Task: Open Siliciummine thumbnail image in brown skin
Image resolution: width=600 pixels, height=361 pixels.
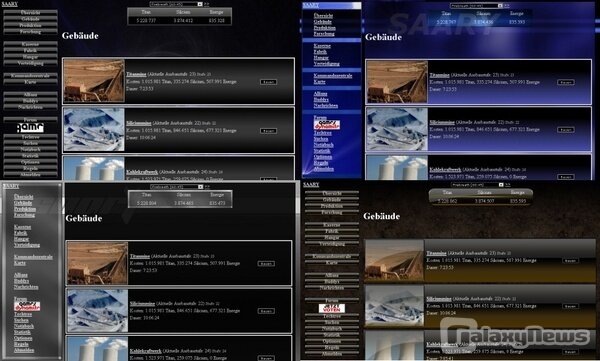Action: click(x=394, y=306)
